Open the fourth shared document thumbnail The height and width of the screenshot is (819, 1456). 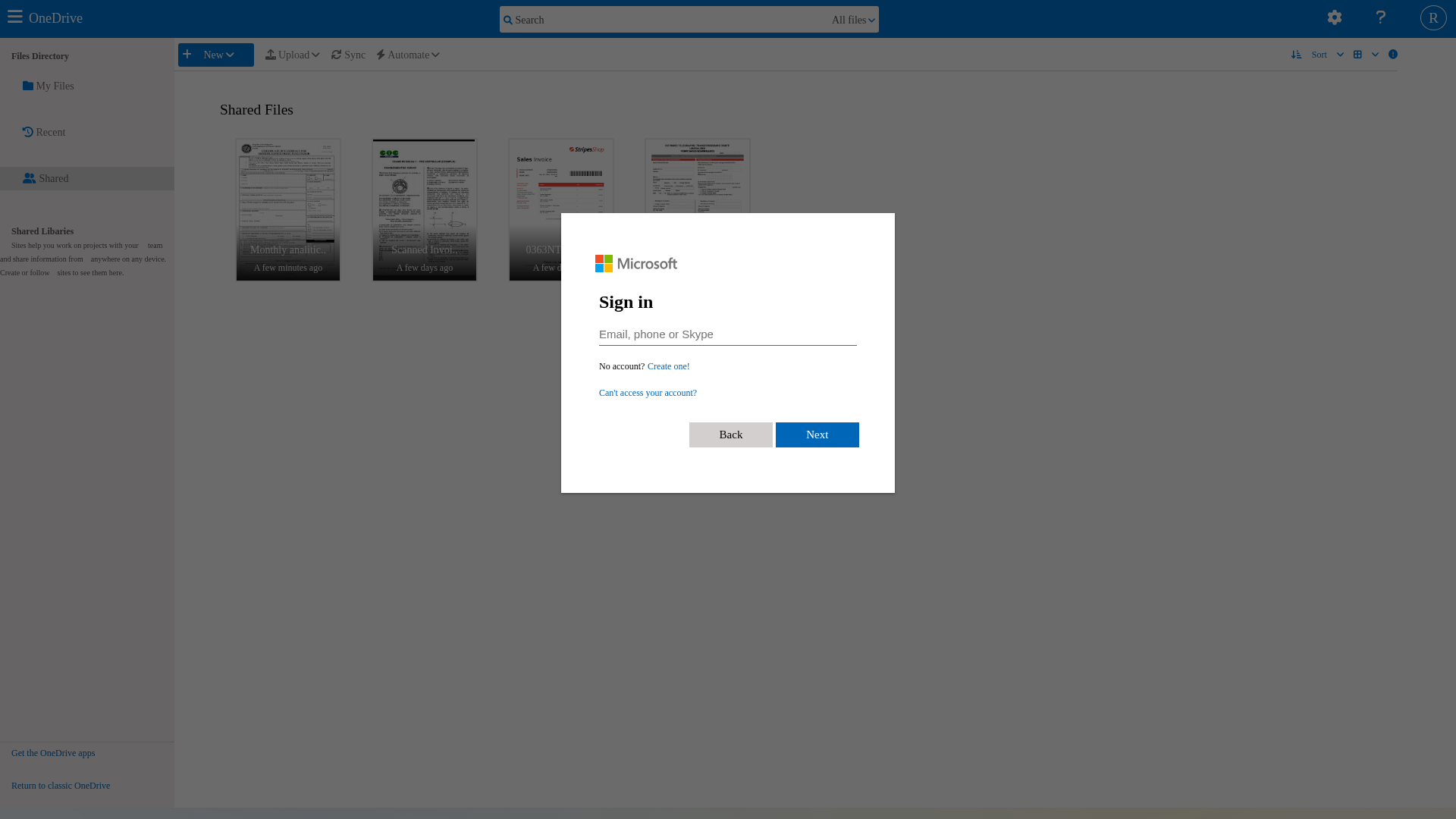click(x=698, y=175)
